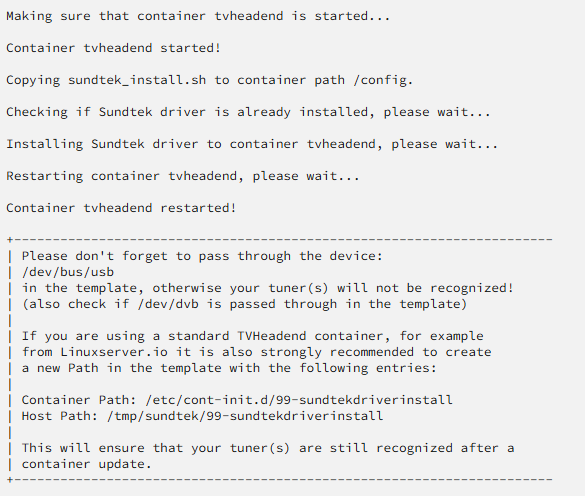Screen dimensions: 585x496
Task: Click the Host Path /tmp/sundtek entry
Action: coord(202,416)
